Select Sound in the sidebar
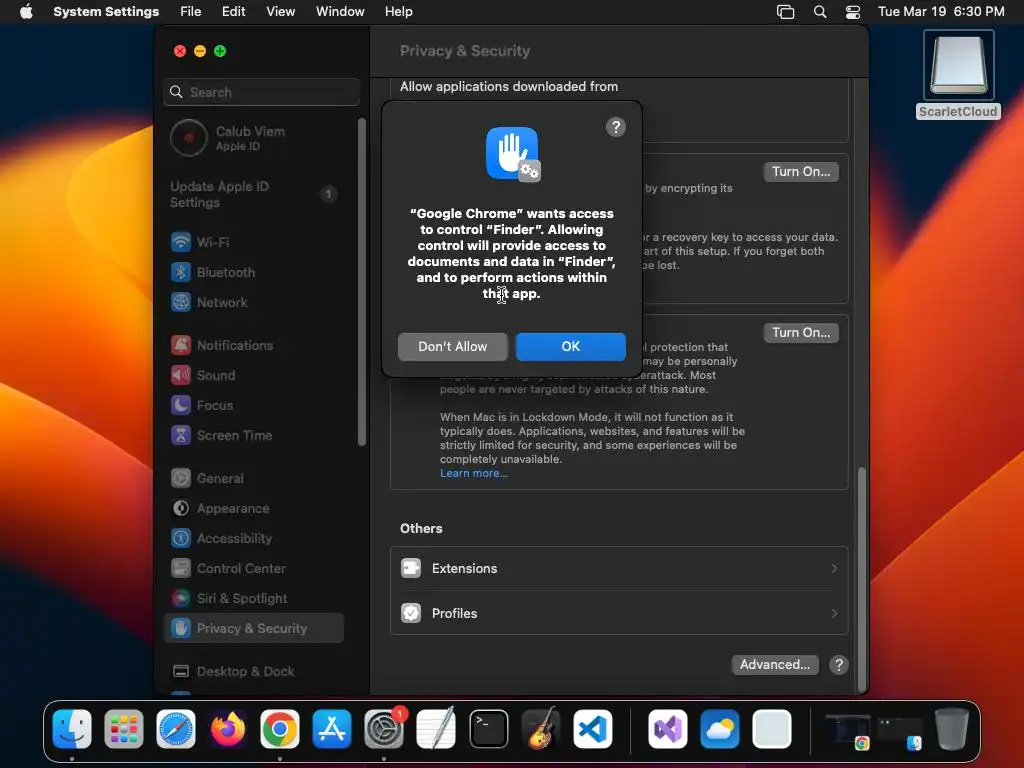The image size is (1024, 768). click(x=254, y=376)
